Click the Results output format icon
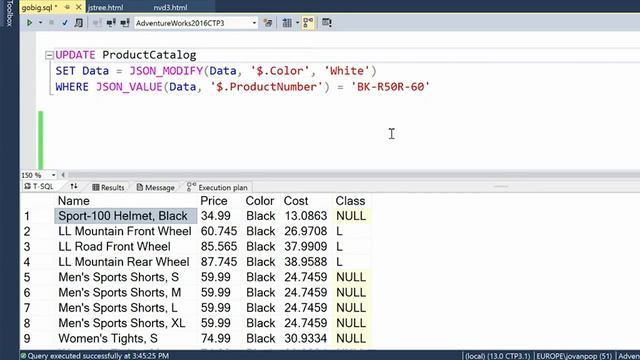This screenshot has height=360, width=640. 287,23
